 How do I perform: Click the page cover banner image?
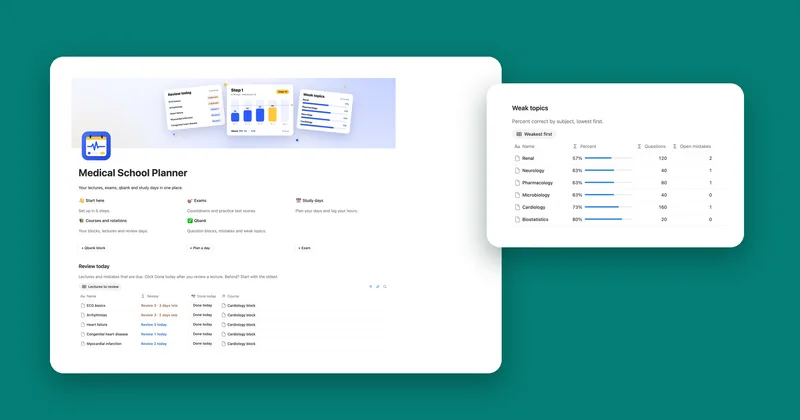click(x=234, y=113)
